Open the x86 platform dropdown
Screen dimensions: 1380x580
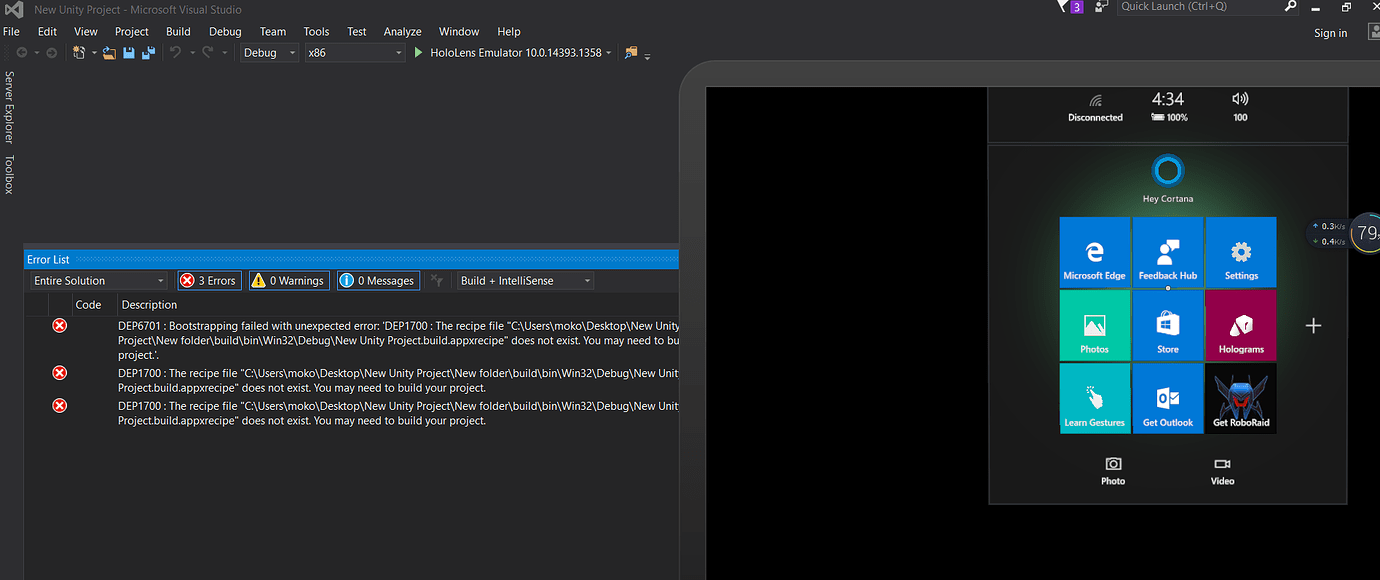click(354, 53)
